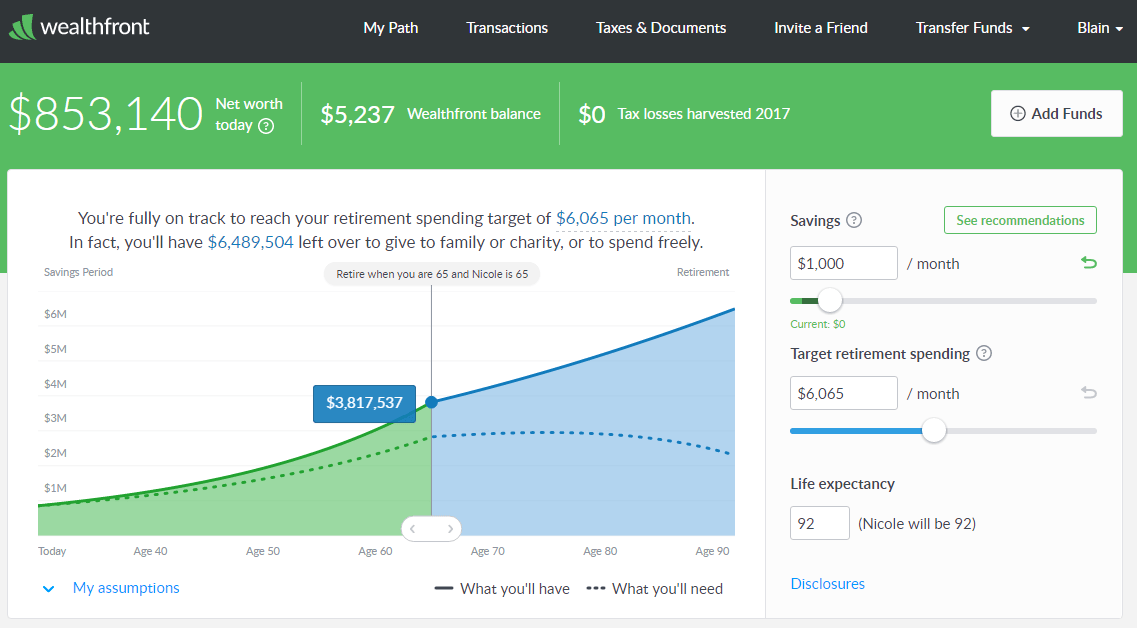Select Invite a Friend

point(821,28)
